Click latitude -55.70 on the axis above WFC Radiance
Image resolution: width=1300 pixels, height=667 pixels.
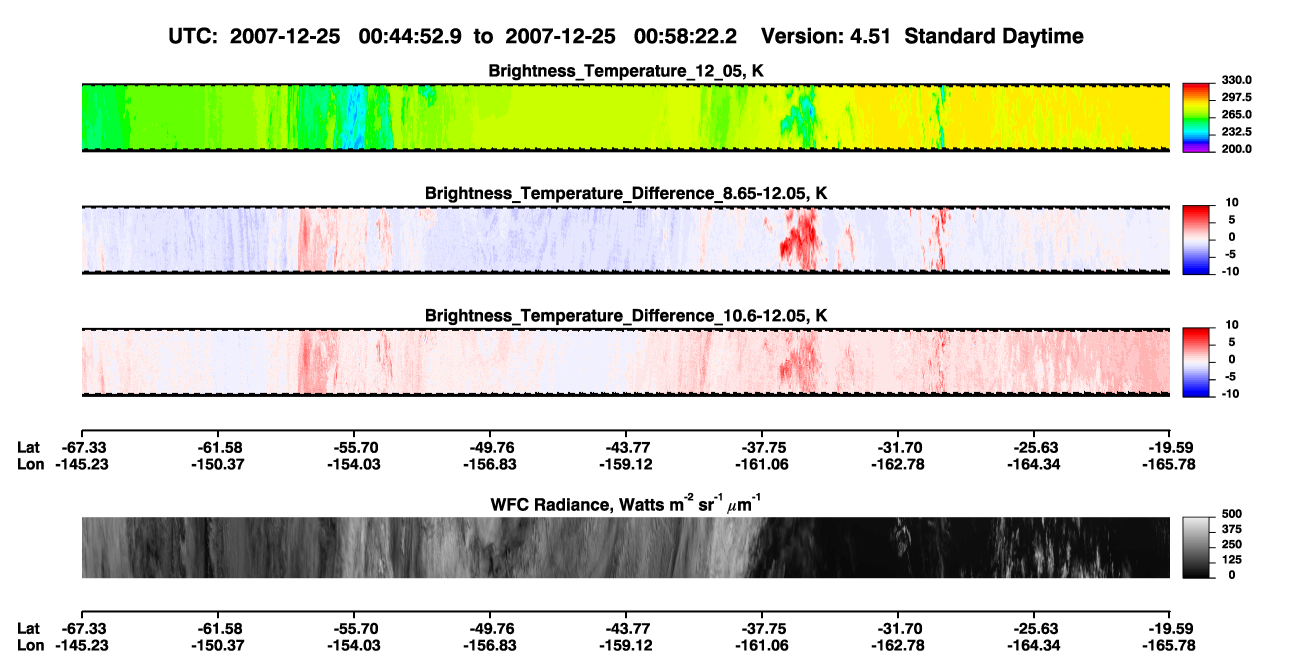pos(353,448)
